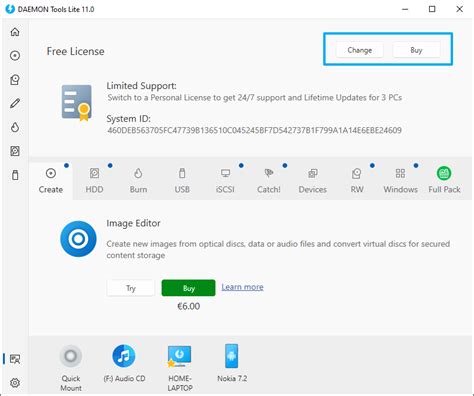
Task: Open the virtual drive sidebar icon
Action: coord(15,80)
